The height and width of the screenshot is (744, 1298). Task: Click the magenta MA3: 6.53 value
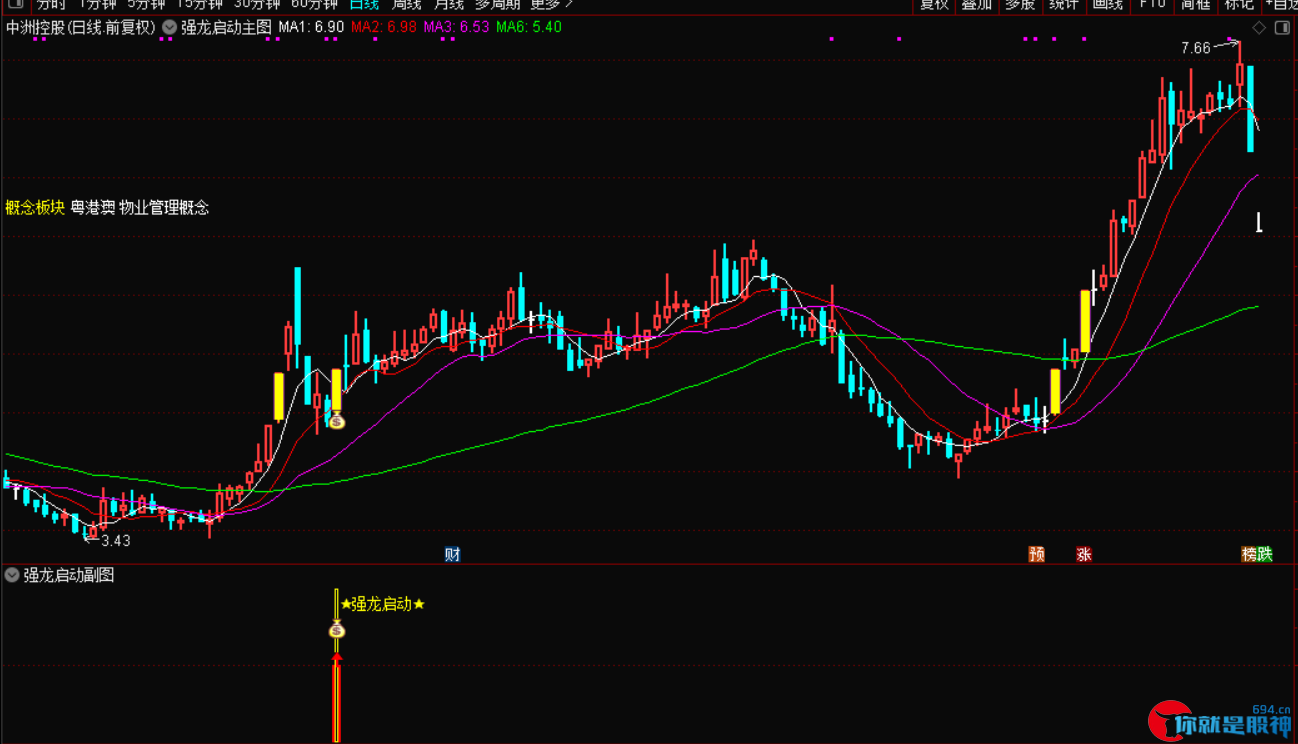pyautogui.click(x=456, y=27)
